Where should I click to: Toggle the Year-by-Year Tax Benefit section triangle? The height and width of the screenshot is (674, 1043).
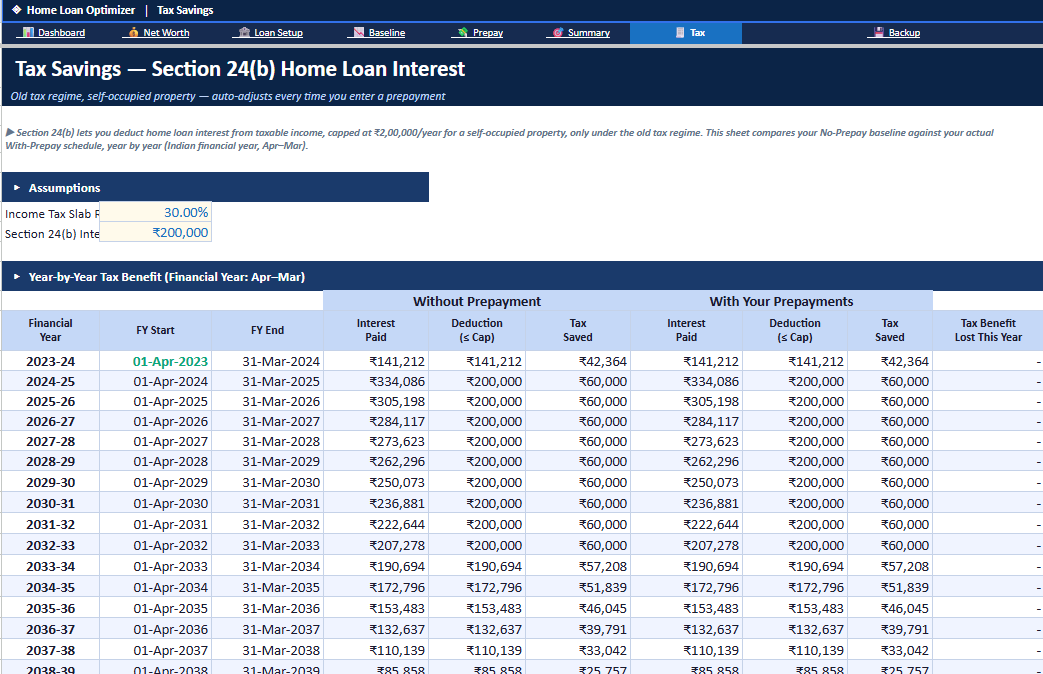tap(17, 277)
